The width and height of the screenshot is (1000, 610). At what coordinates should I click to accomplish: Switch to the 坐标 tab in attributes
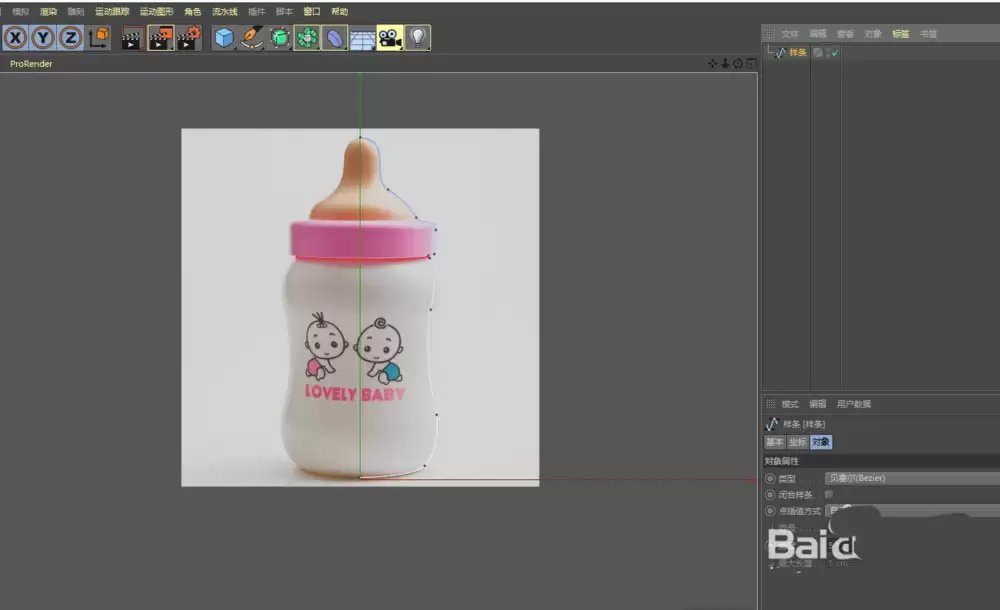click(797, 441)
